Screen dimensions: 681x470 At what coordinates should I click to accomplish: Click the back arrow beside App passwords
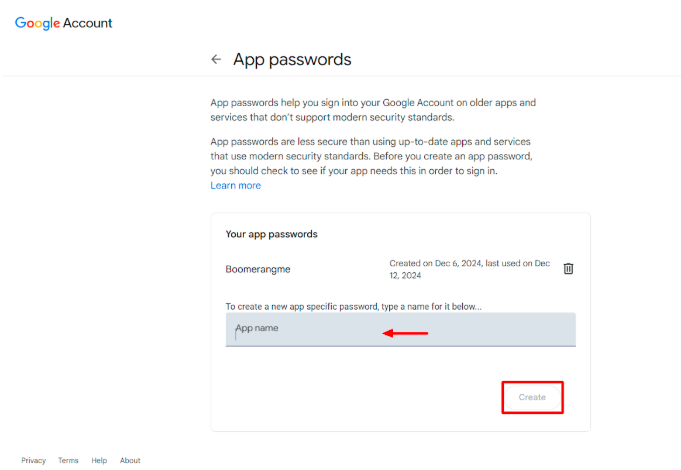(x=216, y=60)
